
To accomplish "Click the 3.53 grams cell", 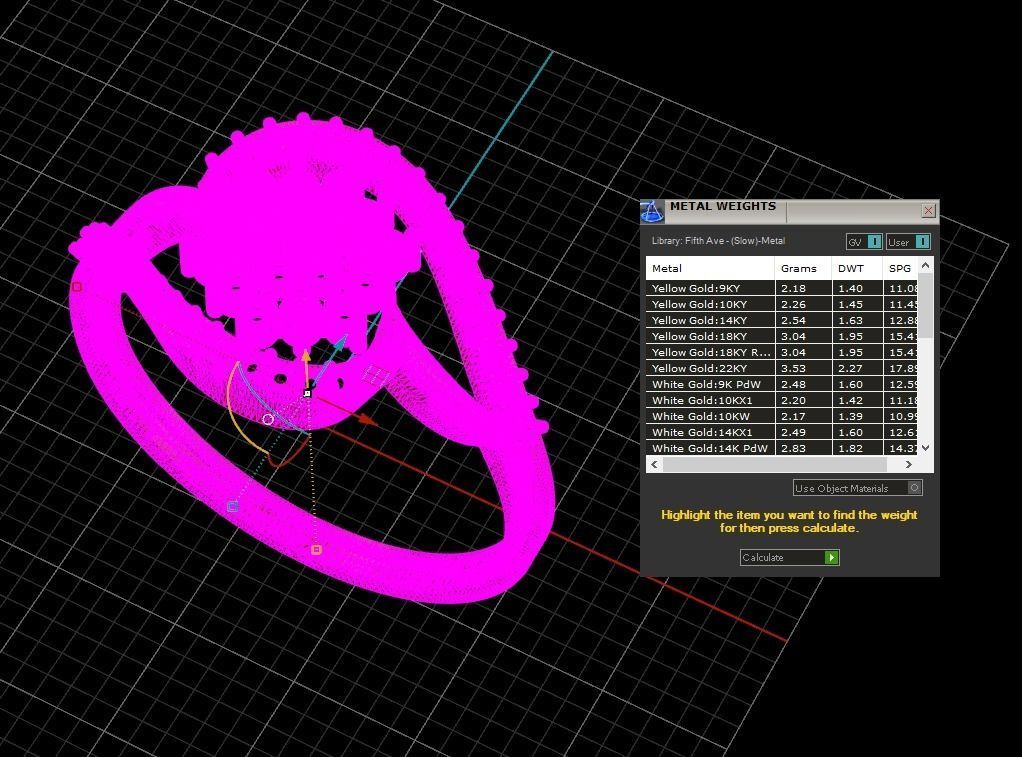I will pyautogui.click(x=803, y=368).
